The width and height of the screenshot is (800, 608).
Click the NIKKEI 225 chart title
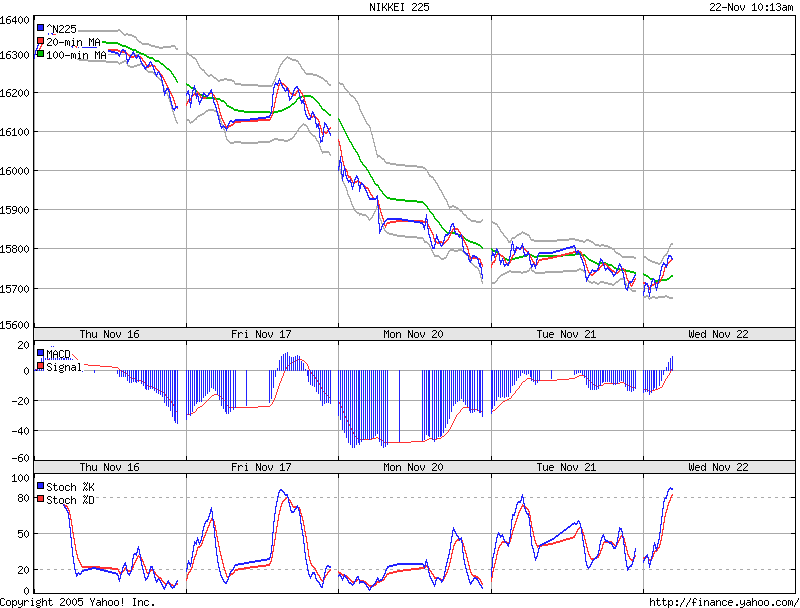tap(399, 7)
